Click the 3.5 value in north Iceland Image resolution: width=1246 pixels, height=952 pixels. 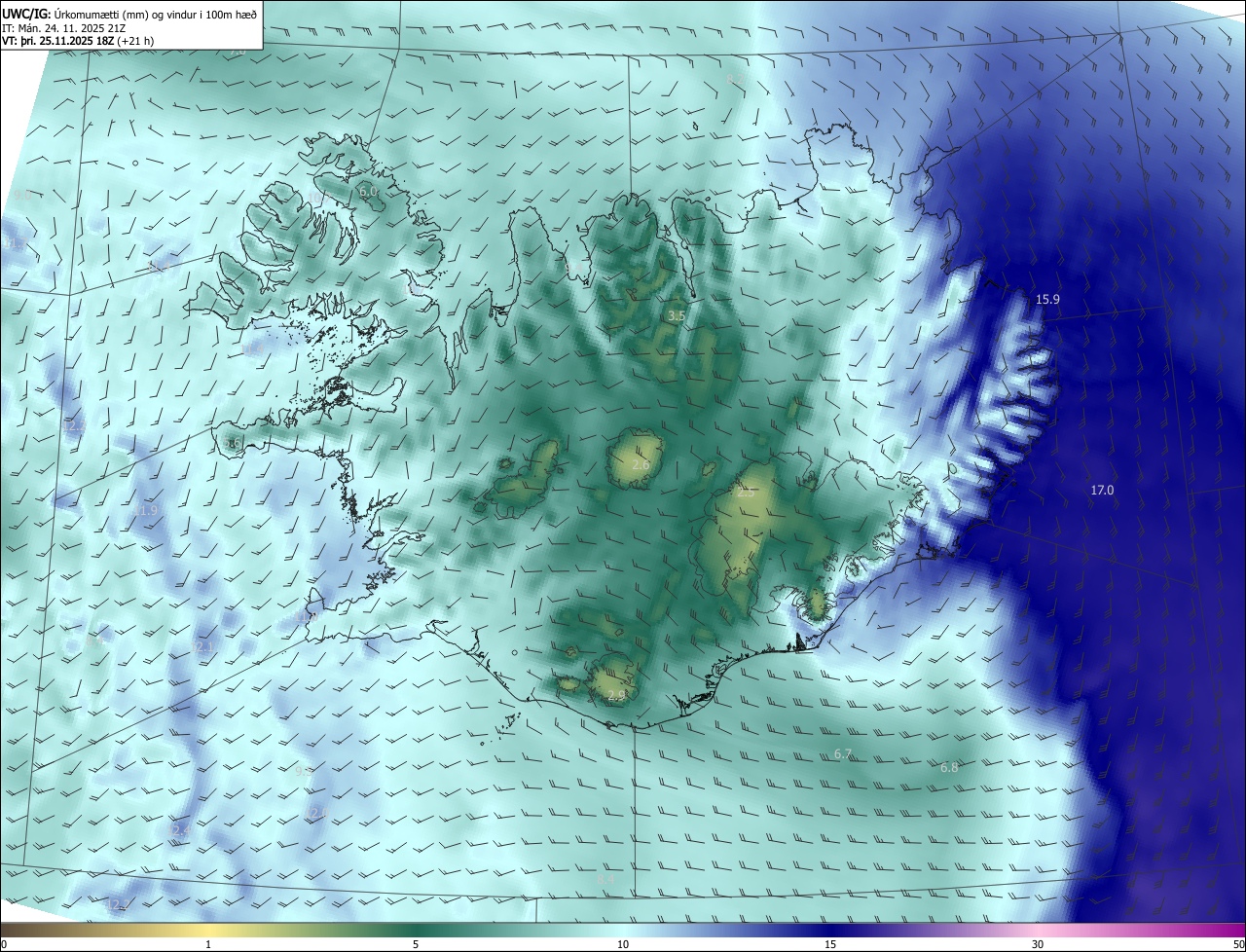pyautogui.click(x=677, y=316)
